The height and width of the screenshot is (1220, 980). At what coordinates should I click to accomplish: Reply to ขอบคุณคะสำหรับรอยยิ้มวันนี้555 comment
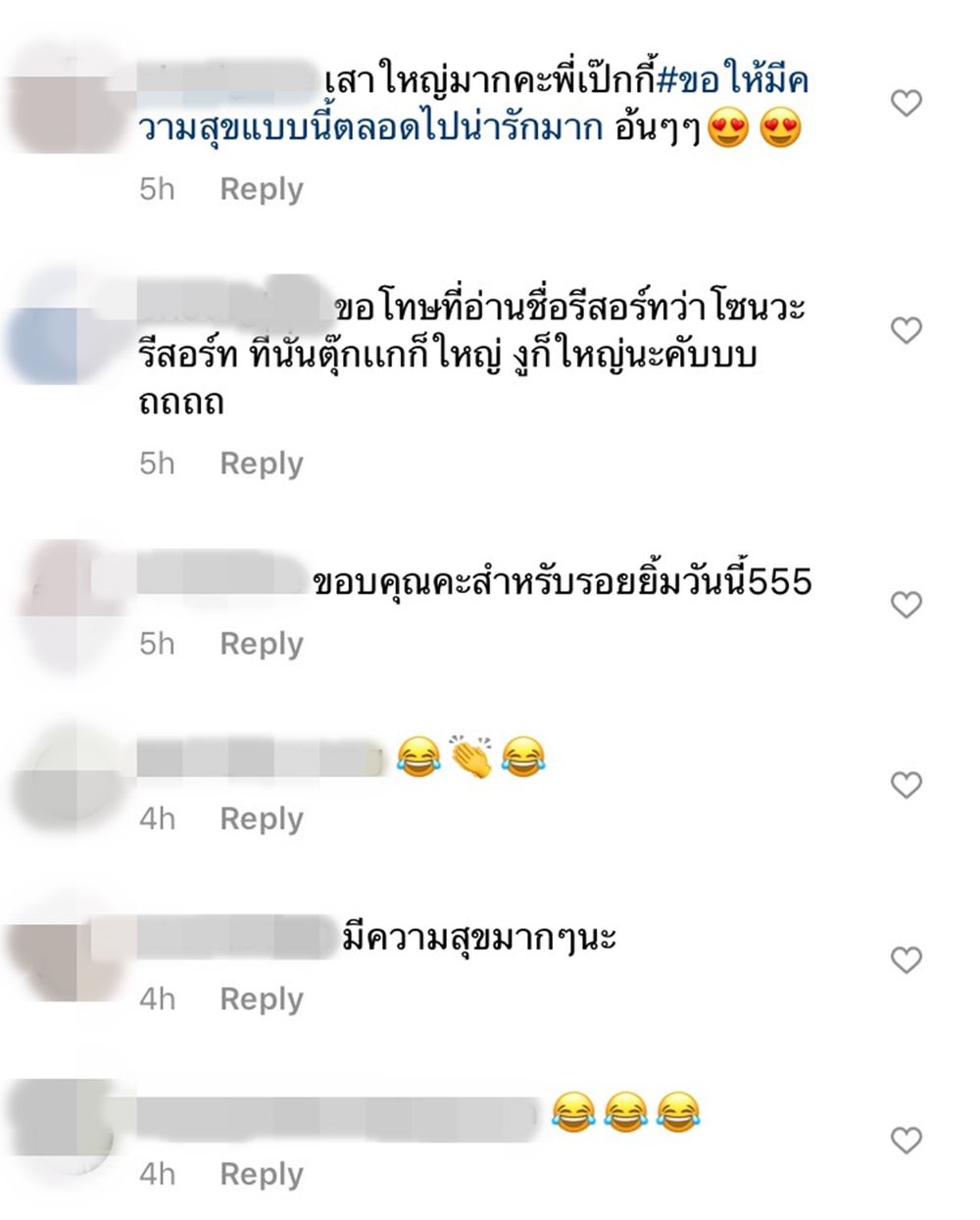[x=262, y=644]
